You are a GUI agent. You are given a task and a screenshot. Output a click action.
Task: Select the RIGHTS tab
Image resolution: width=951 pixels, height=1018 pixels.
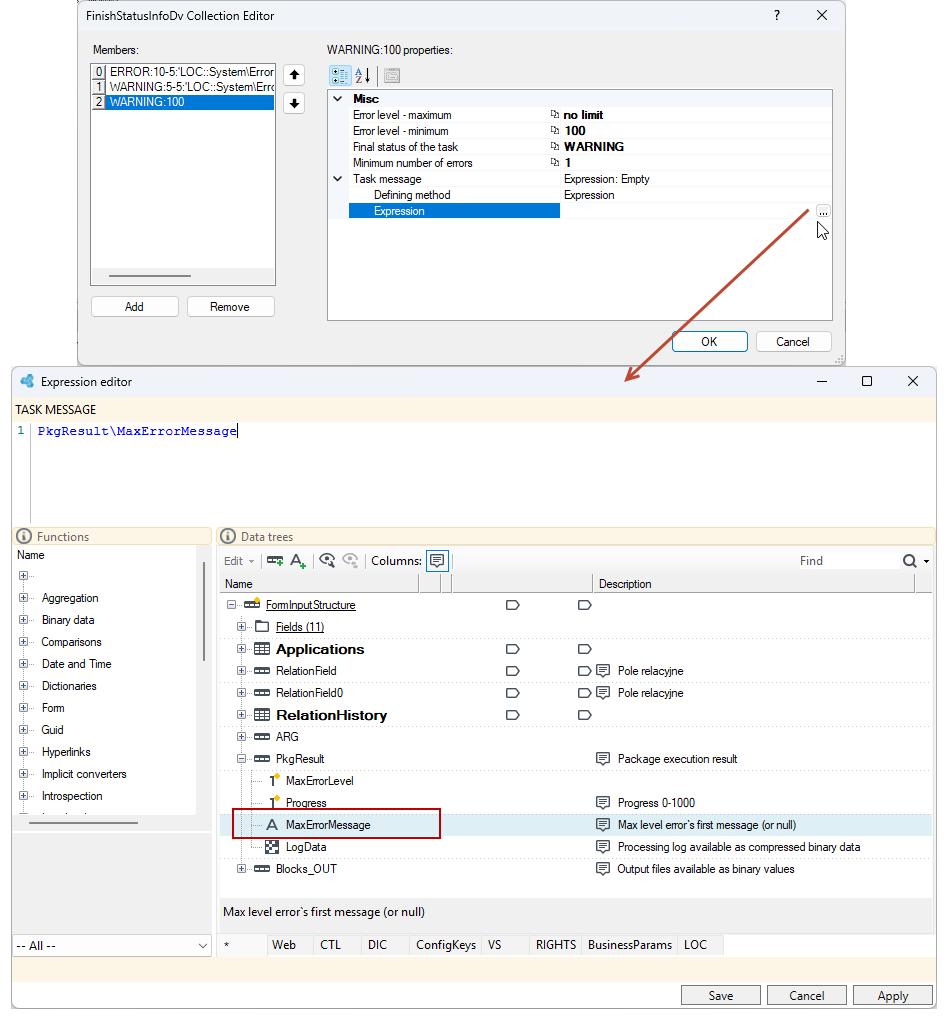tap(556, 945)
